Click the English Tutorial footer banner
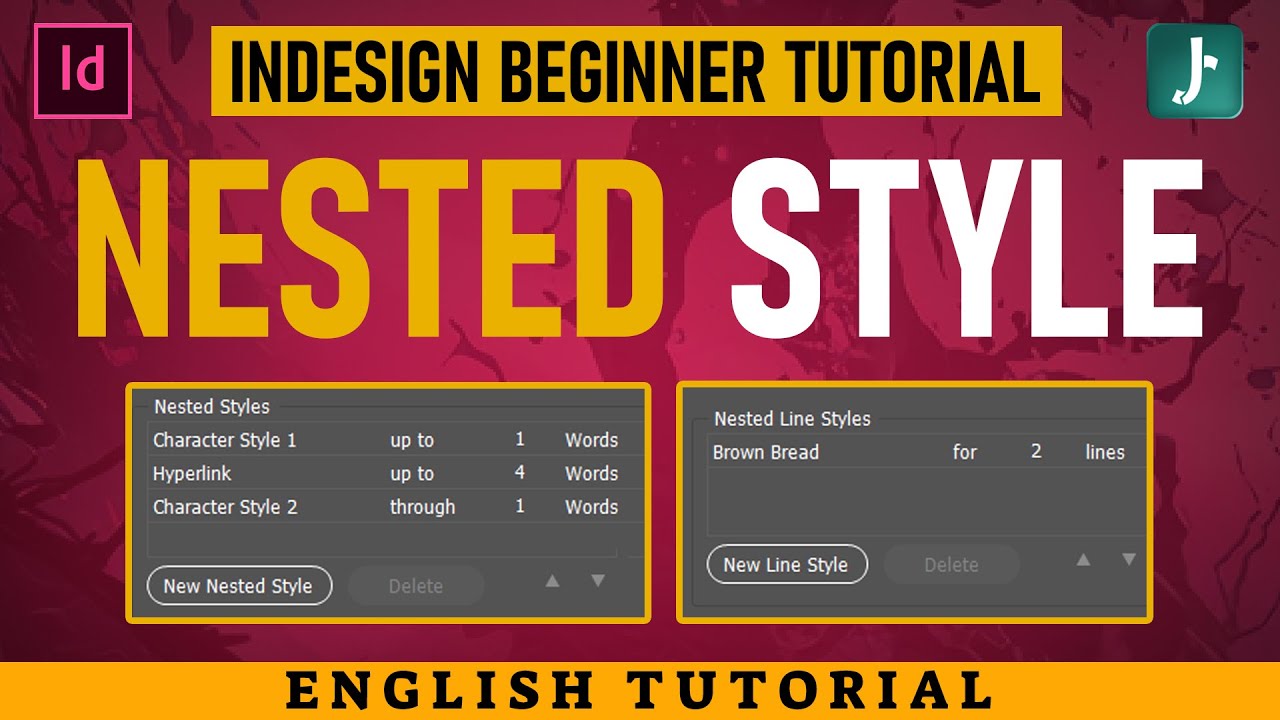This screenshot has height=720, width=1280. [x=640, y=691]
